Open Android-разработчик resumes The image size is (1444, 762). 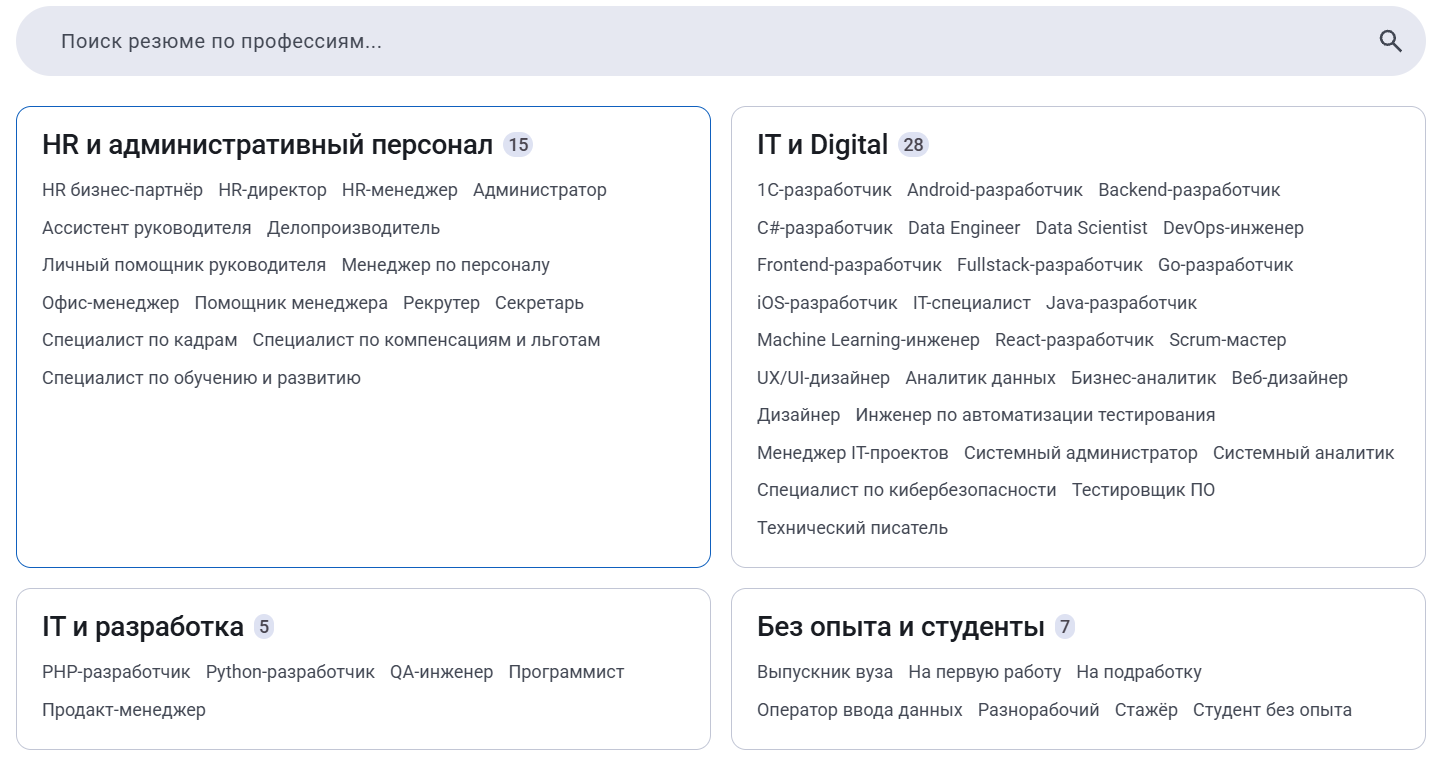[x=995, y=190]
